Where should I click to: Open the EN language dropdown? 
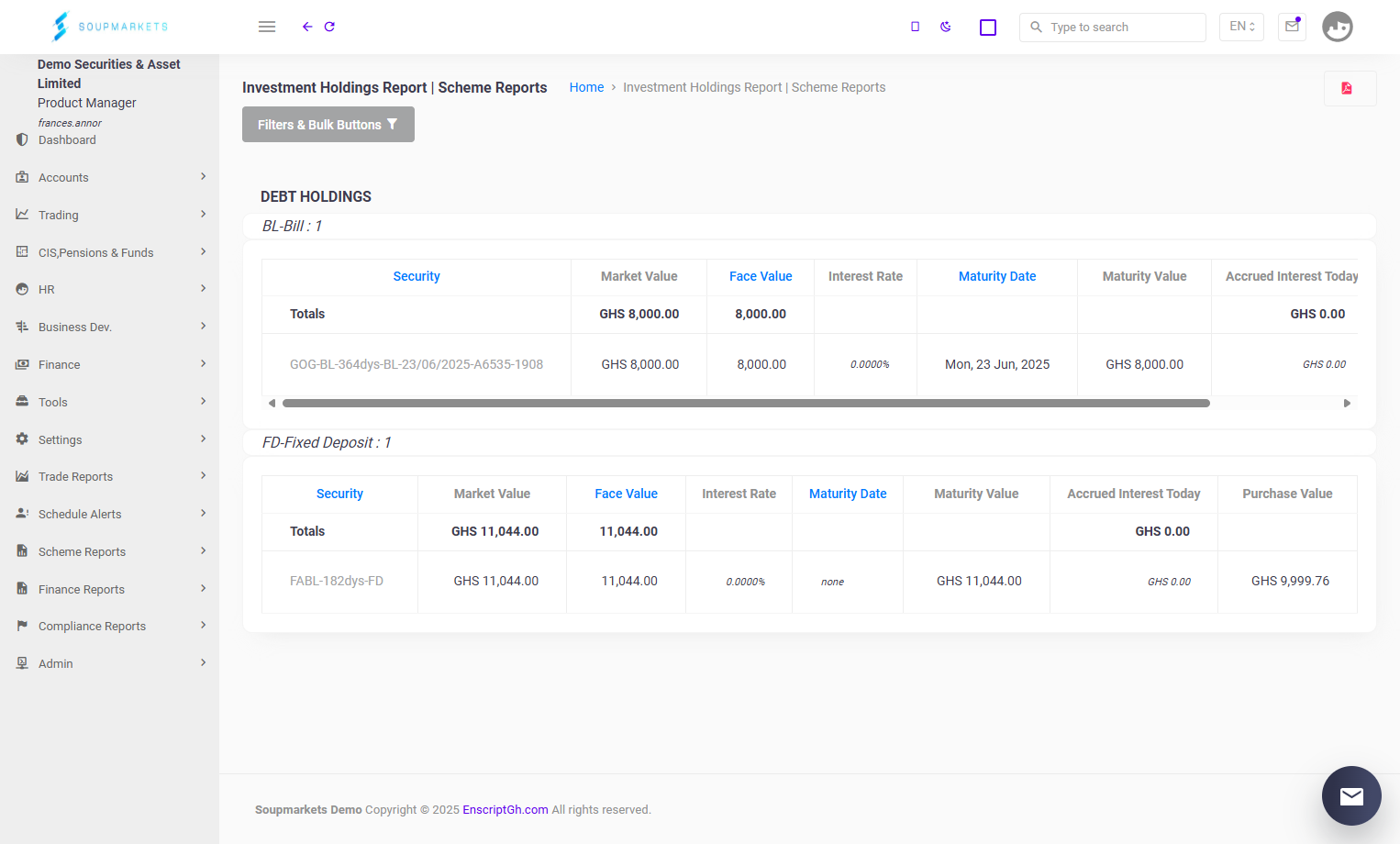[x=1241, y=27]
